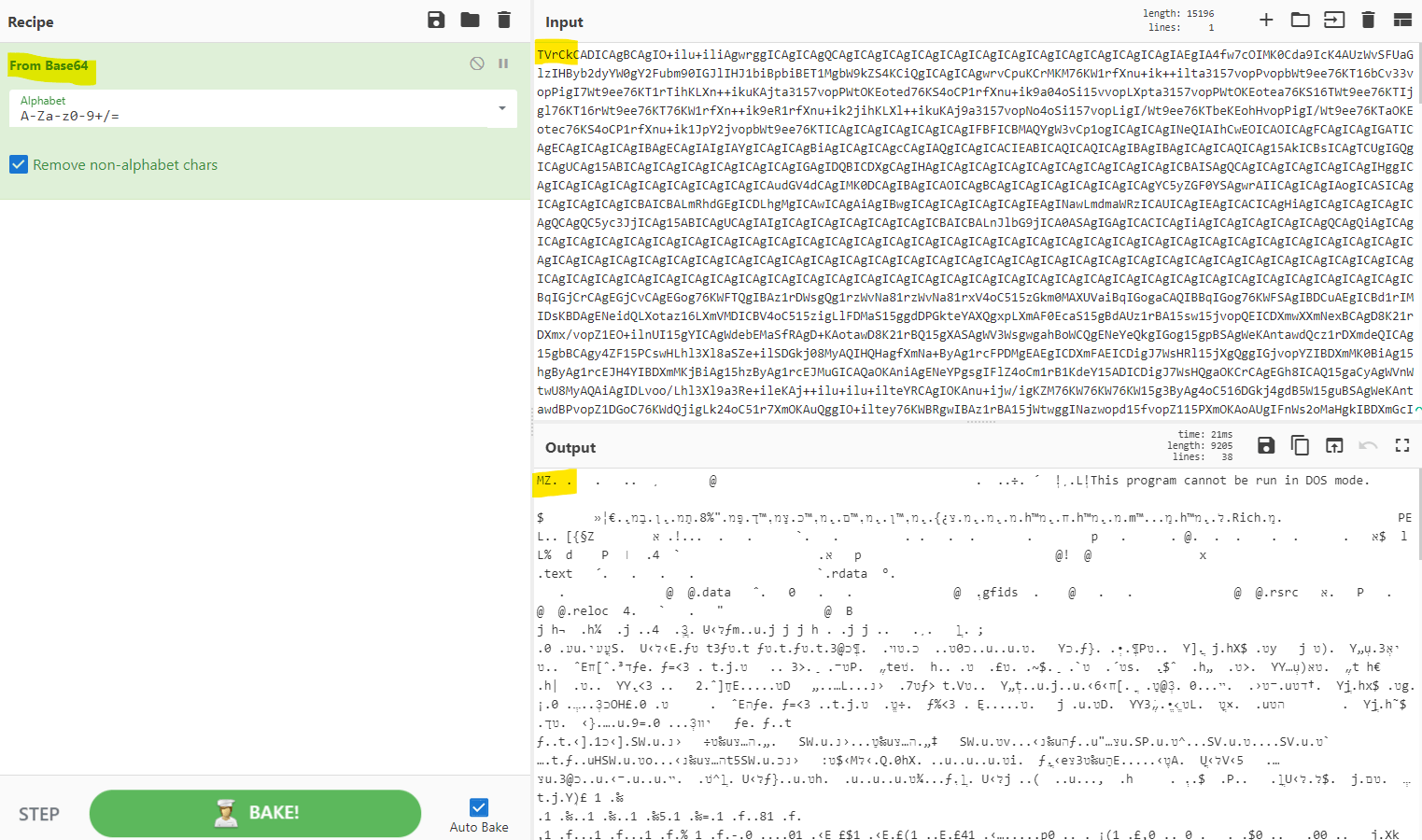This screenshot has height=840, width=1422.
Task: Open file as input
Action: (x=1334, y=20)
